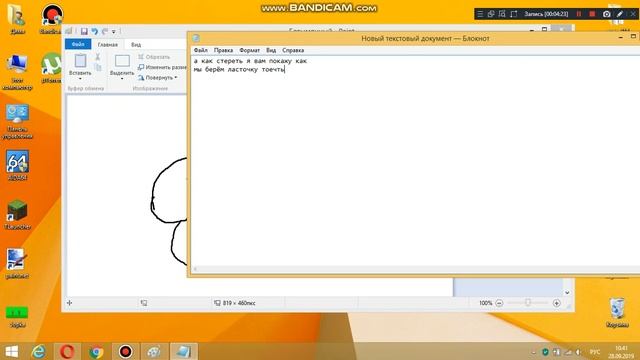Undo the last action in Paint
640x360 pixels.
[95, 31]
